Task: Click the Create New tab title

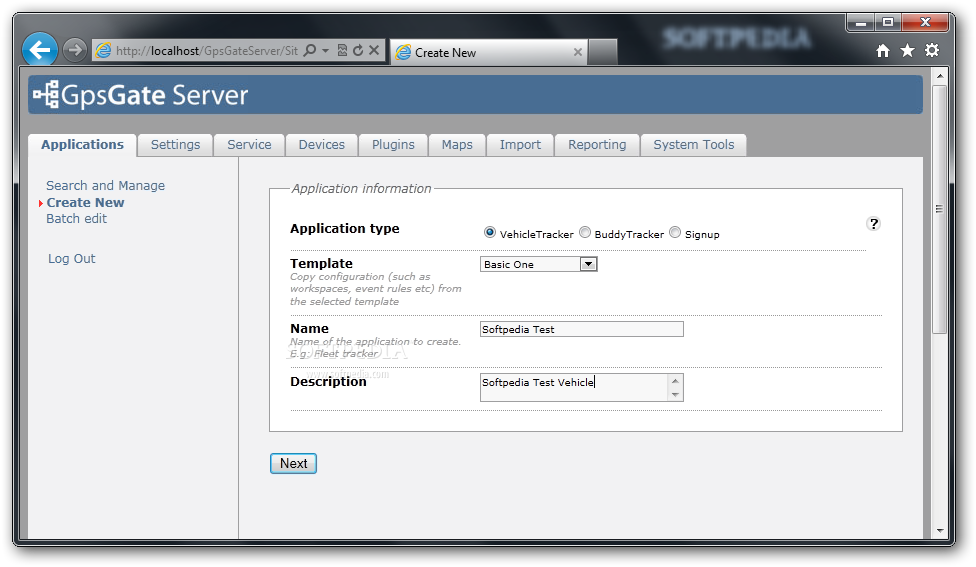Action: tap(445, 53)
